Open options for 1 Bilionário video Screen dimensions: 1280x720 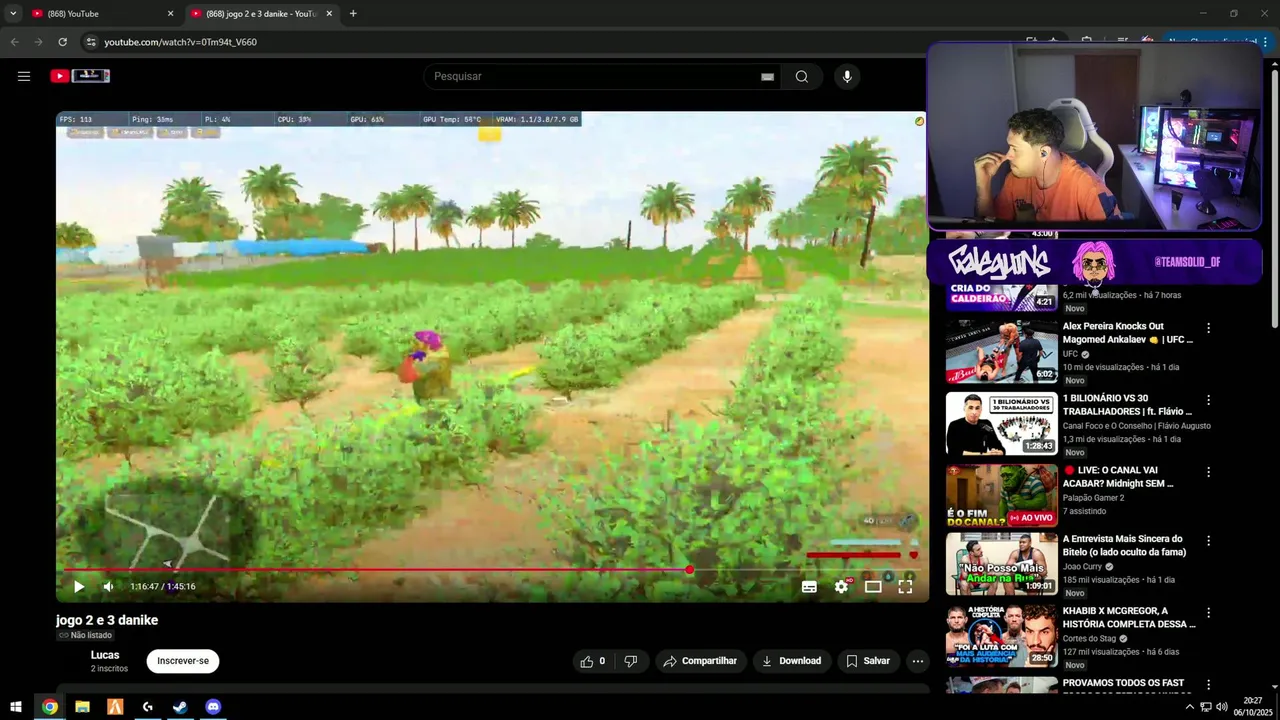[1208, 400]
